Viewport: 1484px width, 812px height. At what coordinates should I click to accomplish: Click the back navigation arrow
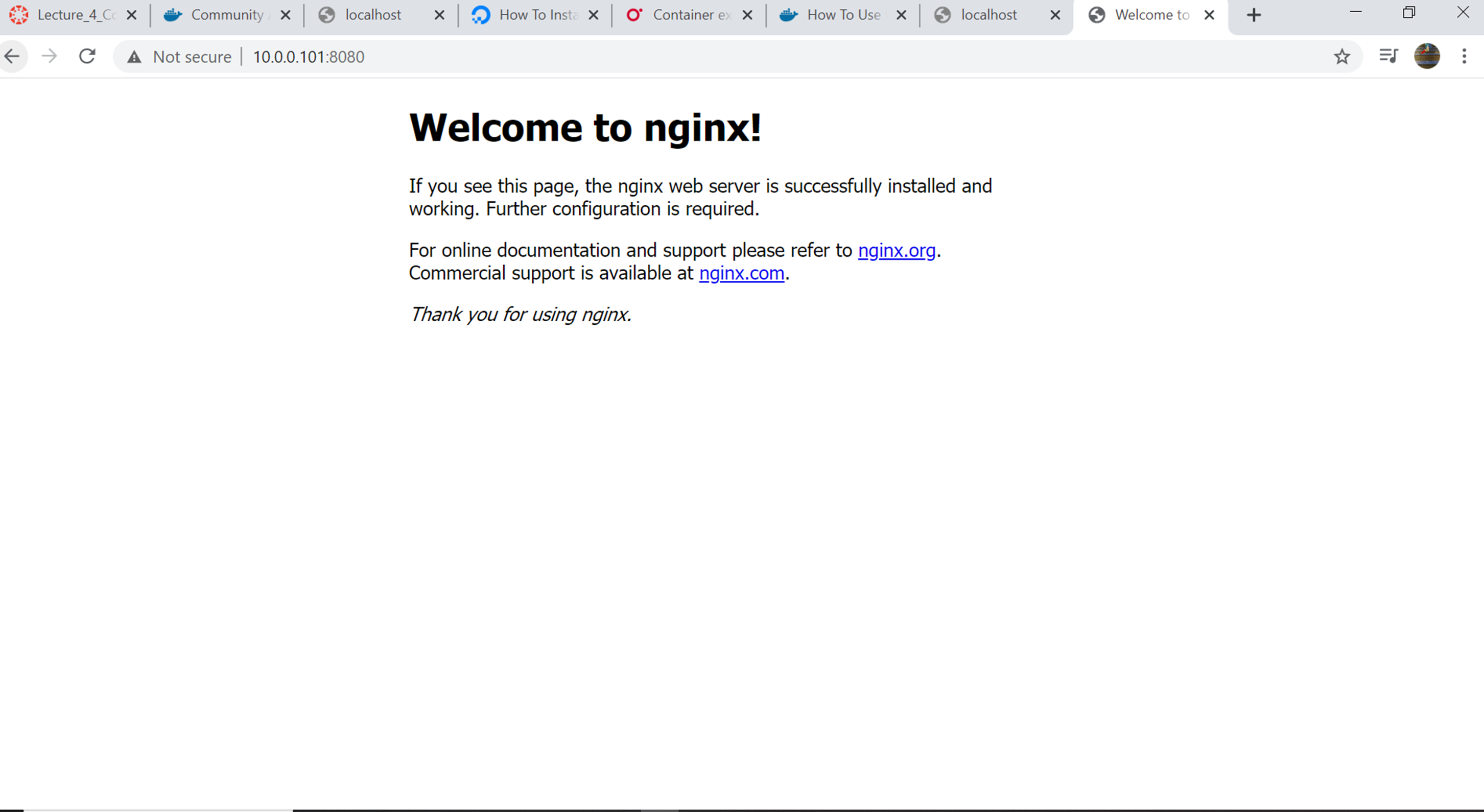coord(13,56)
